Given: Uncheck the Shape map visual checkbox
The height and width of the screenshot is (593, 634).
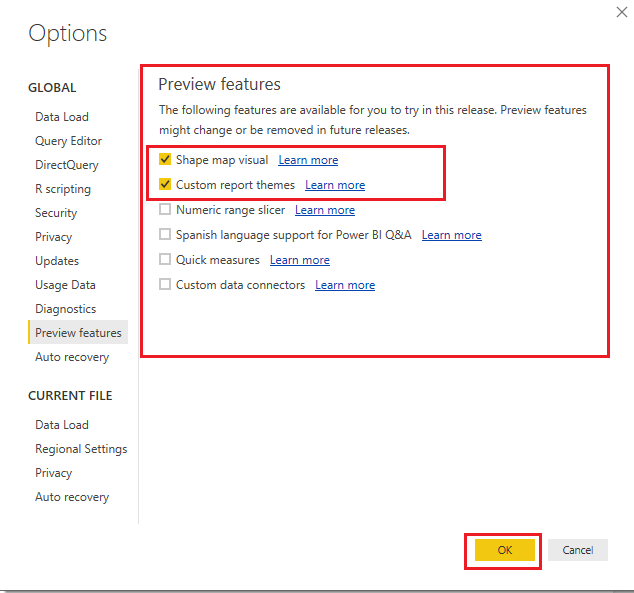Looking at the screenshot, I should click(165, 160).
